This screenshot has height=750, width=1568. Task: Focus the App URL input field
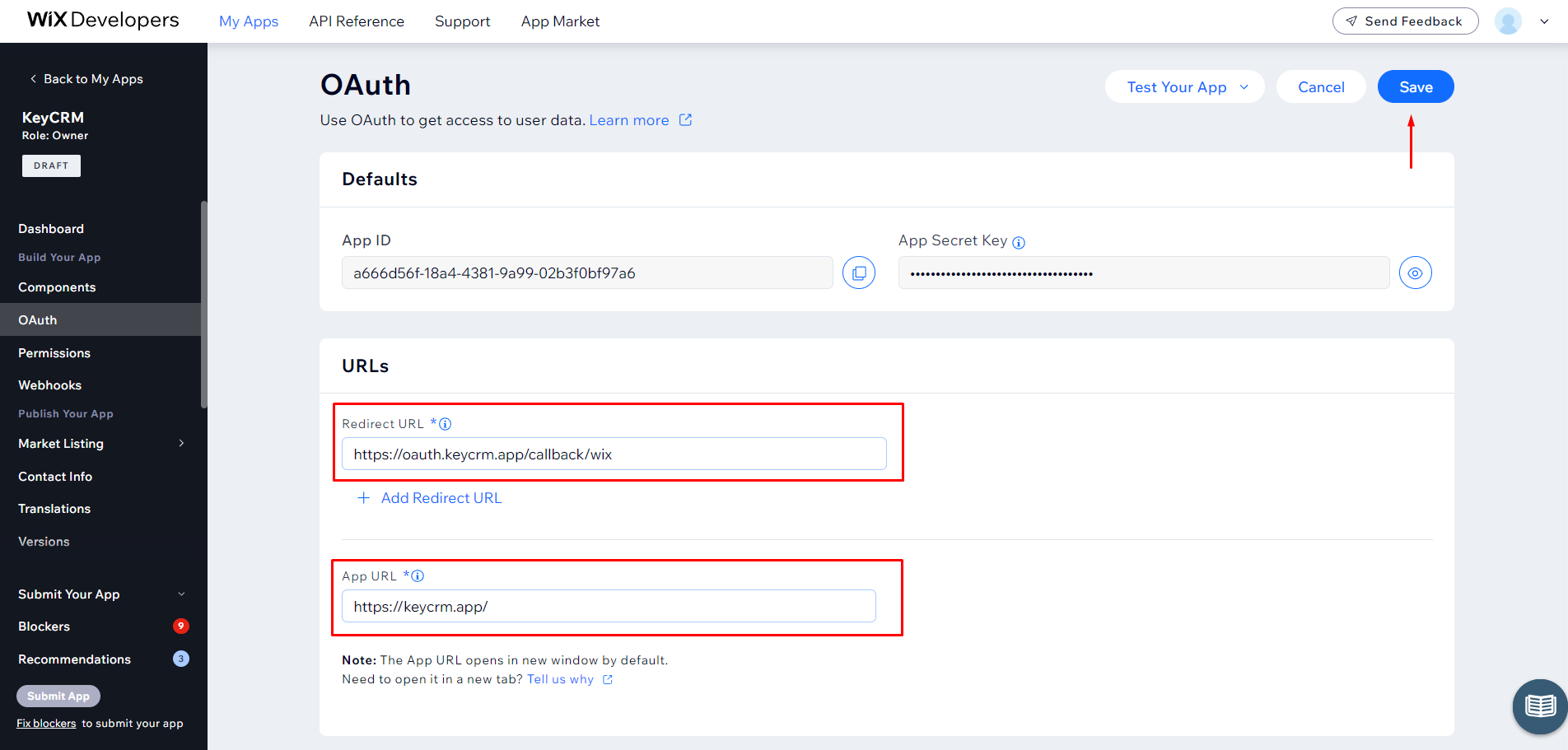[609, 606]
